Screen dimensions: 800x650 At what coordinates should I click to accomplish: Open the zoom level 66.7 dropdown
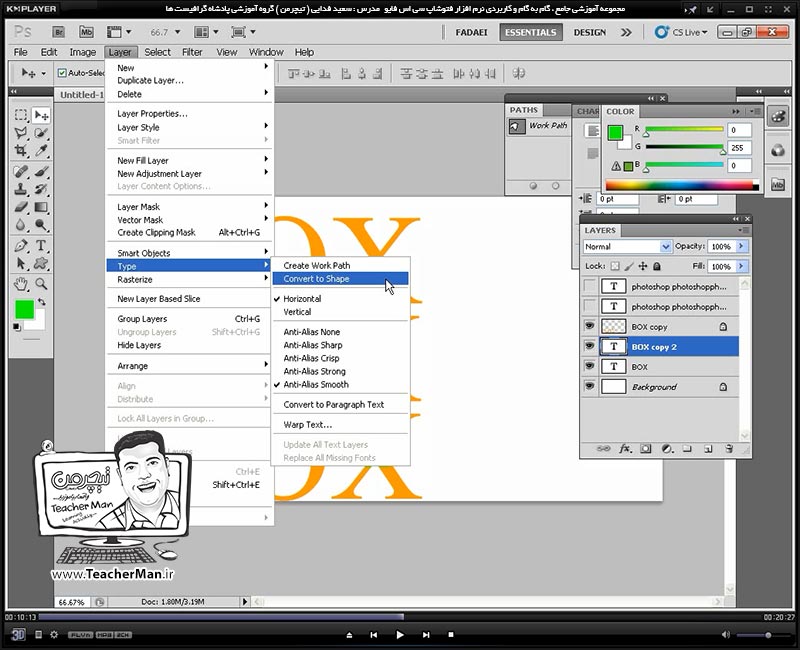click(178, 32)
